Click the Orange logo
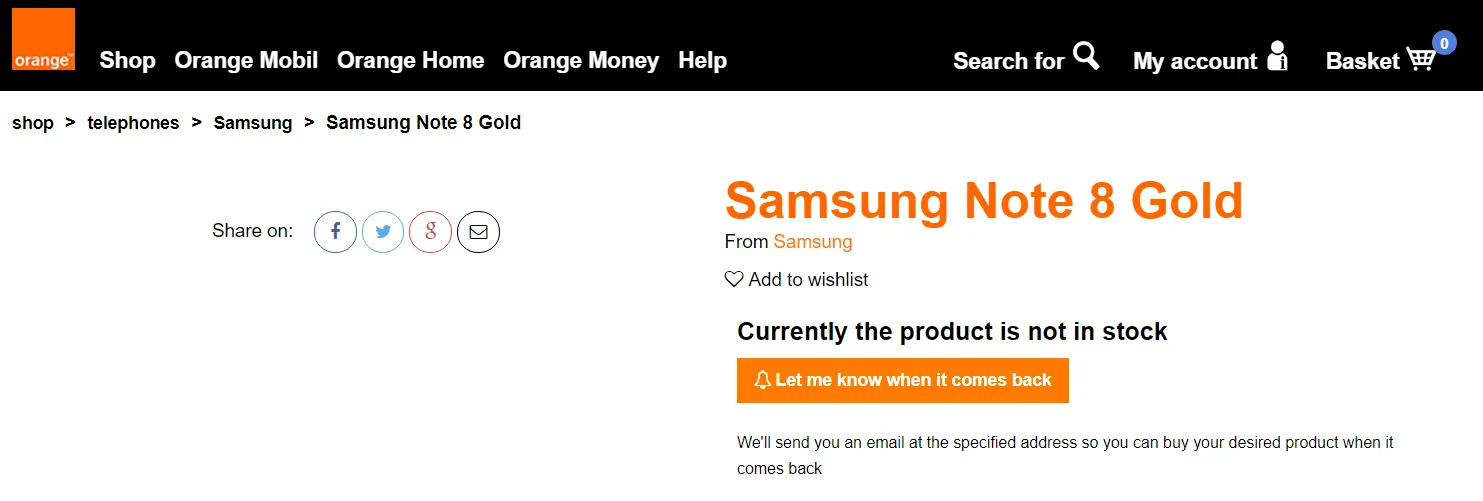 (x=43, y=39)
